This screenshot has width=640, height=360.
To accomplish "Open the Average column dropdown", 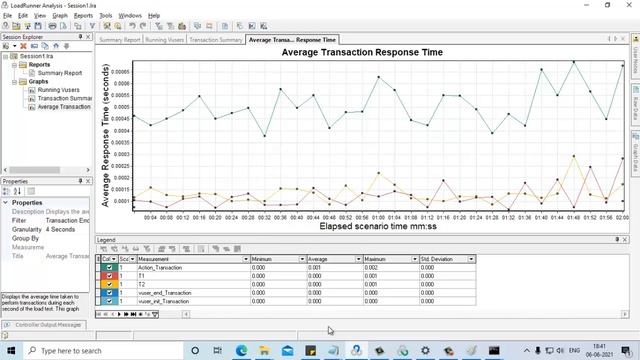I will tap(358, 259).
